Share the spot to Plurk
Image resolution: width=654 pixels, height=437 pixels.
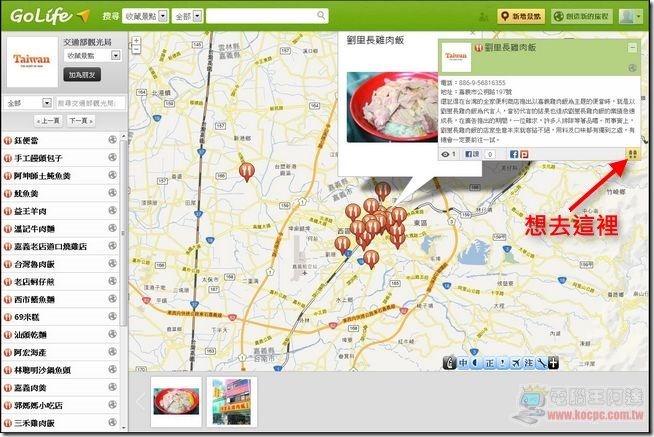(x=524, y=154)
